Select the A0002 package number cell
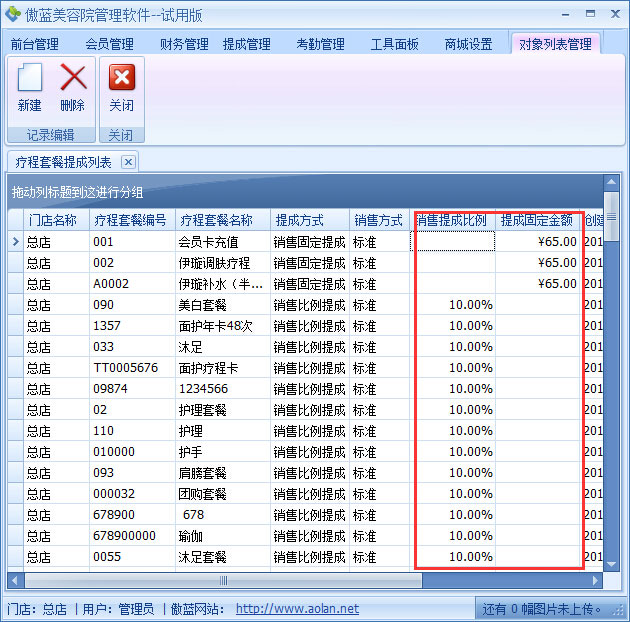This screenshot has height=622, width=630. pos(132,284)
